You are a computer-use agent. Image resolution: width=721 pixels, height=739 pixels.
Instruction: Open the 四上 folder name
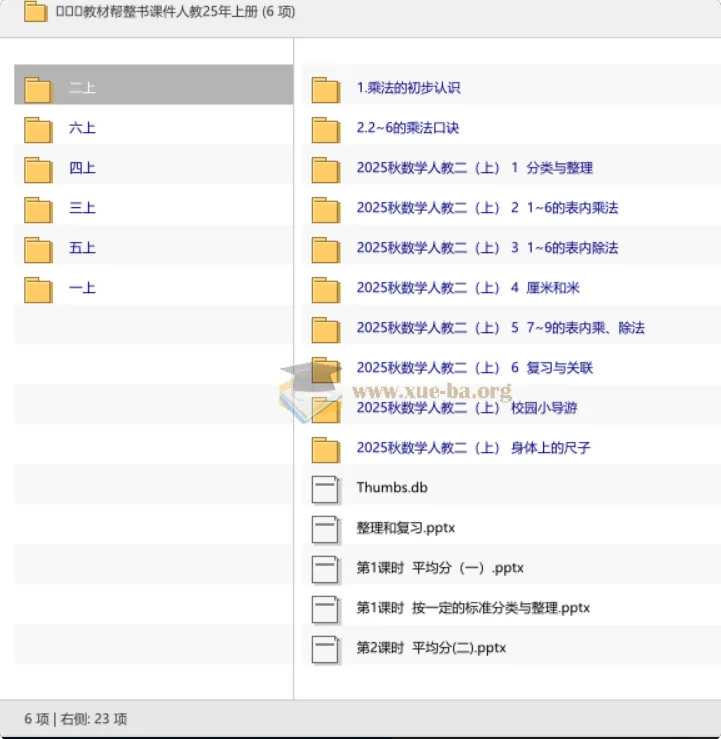click(82, 168)
